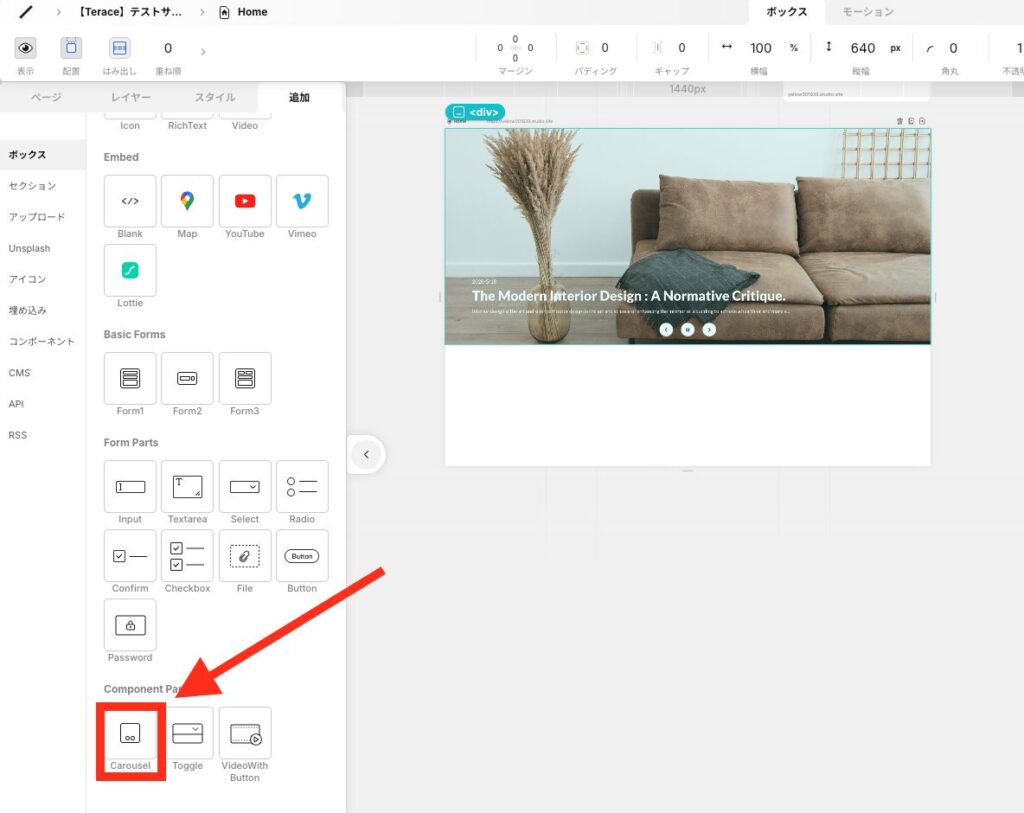Collapse the left side panel
This screenshot has height=813, width=1024.
point(366,455)
